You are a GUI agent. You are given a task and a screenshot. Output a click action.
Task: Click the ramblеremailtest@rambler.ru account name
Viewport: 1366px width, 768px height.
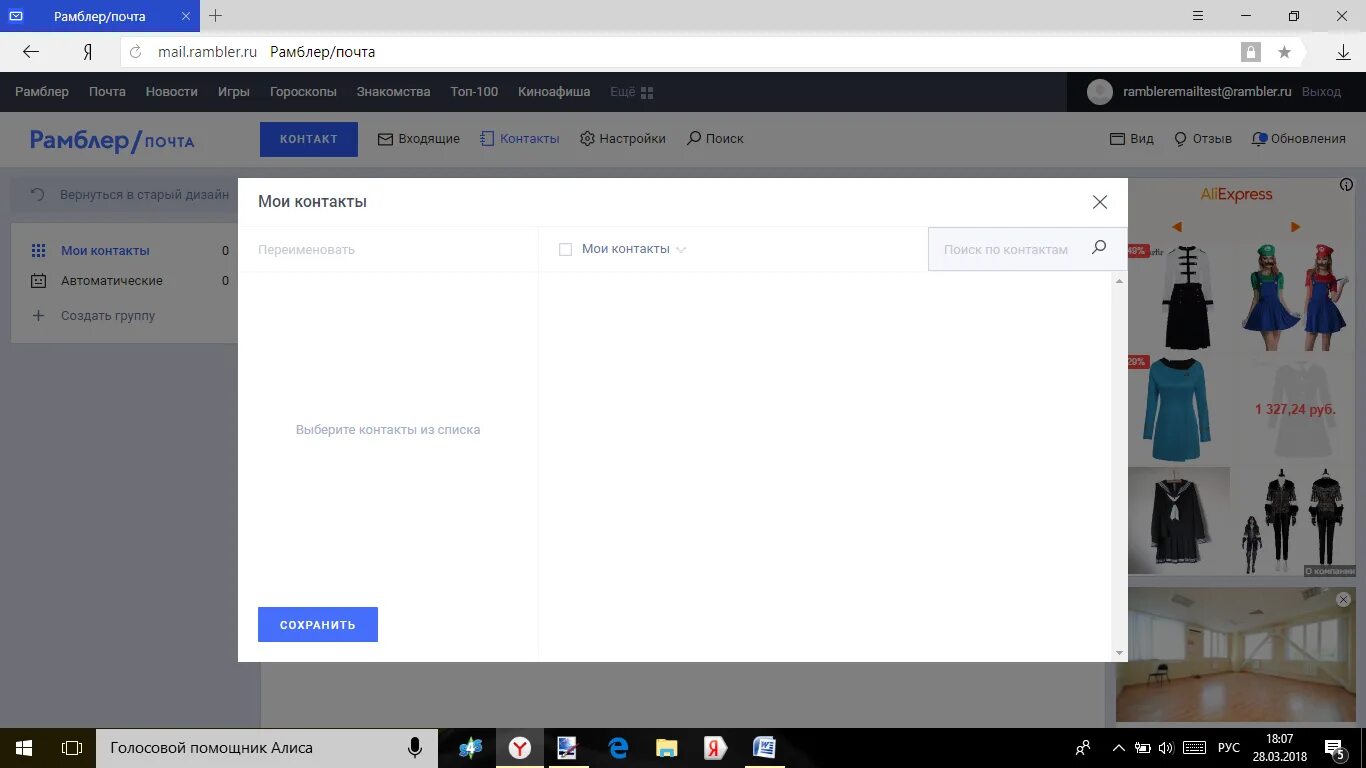(1207, 91)
